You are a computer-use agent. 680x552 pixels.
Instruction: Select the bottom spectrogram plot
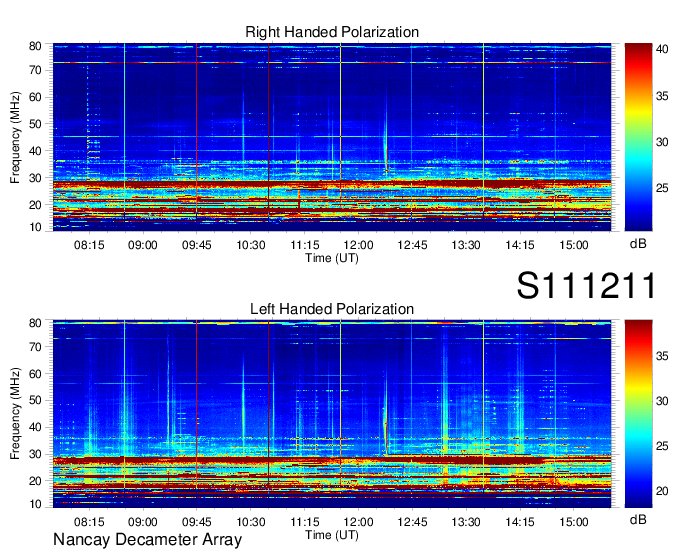click(332, 414)
